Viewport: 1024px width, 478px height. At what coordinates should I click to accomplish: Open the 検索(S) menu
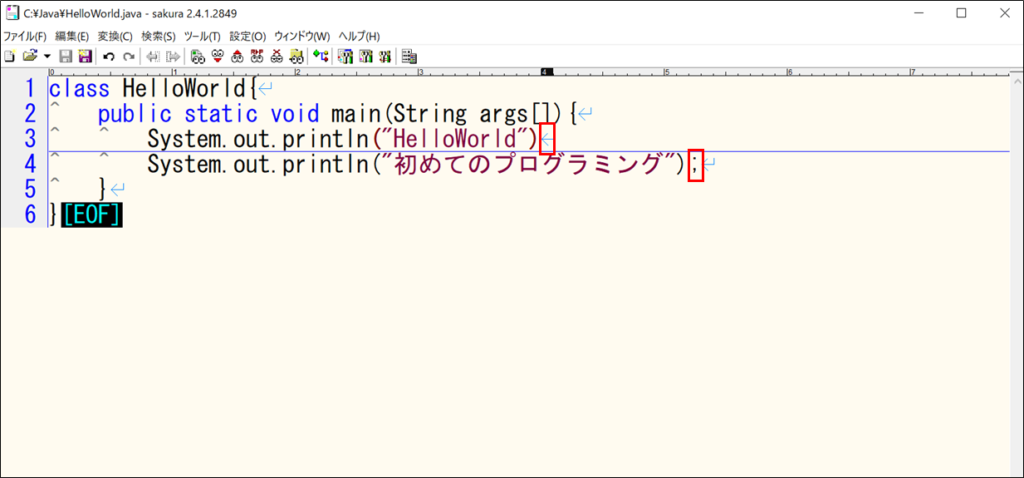coord(158,37)
